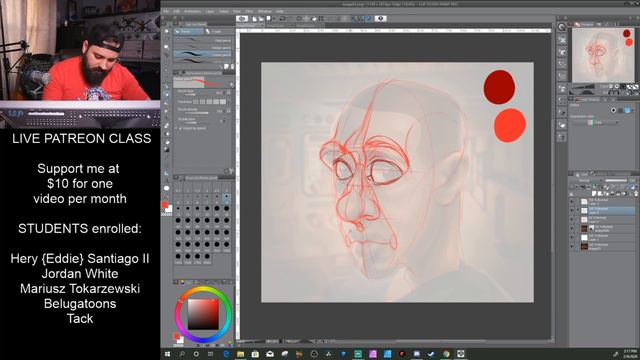Select the Balloon tool with white ellipse icon
Screen dimensions: 640x360
[x=167, y=188]
